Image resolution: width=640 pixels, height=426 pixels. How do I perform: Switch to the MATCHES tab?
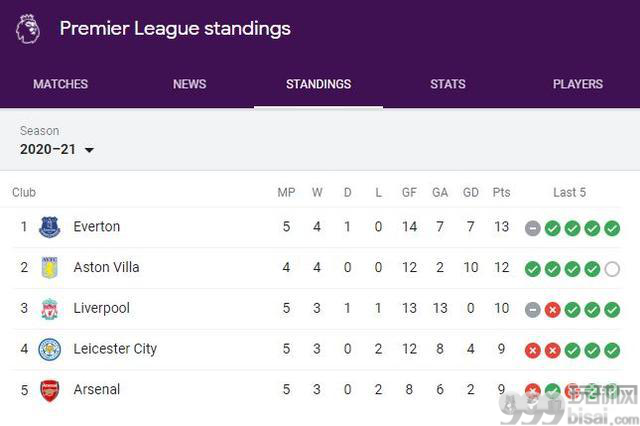60,84
